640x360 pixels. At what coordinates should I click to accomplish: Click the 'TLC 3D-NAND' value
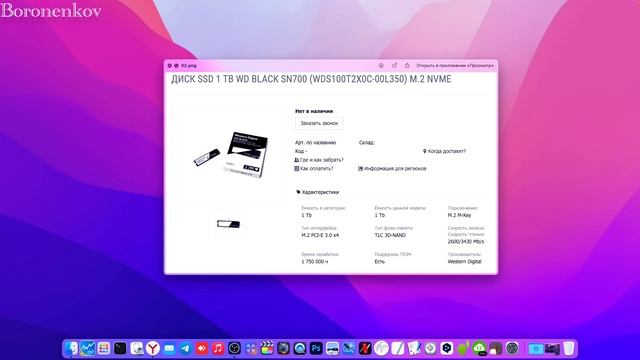[390, 236]
